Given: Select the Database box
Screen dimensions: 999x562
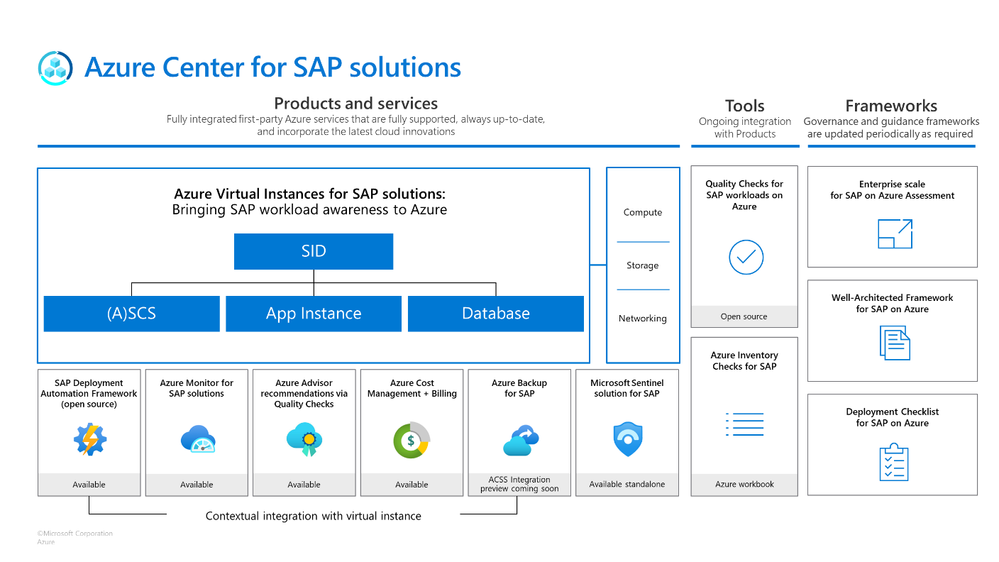Looking at the screenshot, I should tap(496, 313).
